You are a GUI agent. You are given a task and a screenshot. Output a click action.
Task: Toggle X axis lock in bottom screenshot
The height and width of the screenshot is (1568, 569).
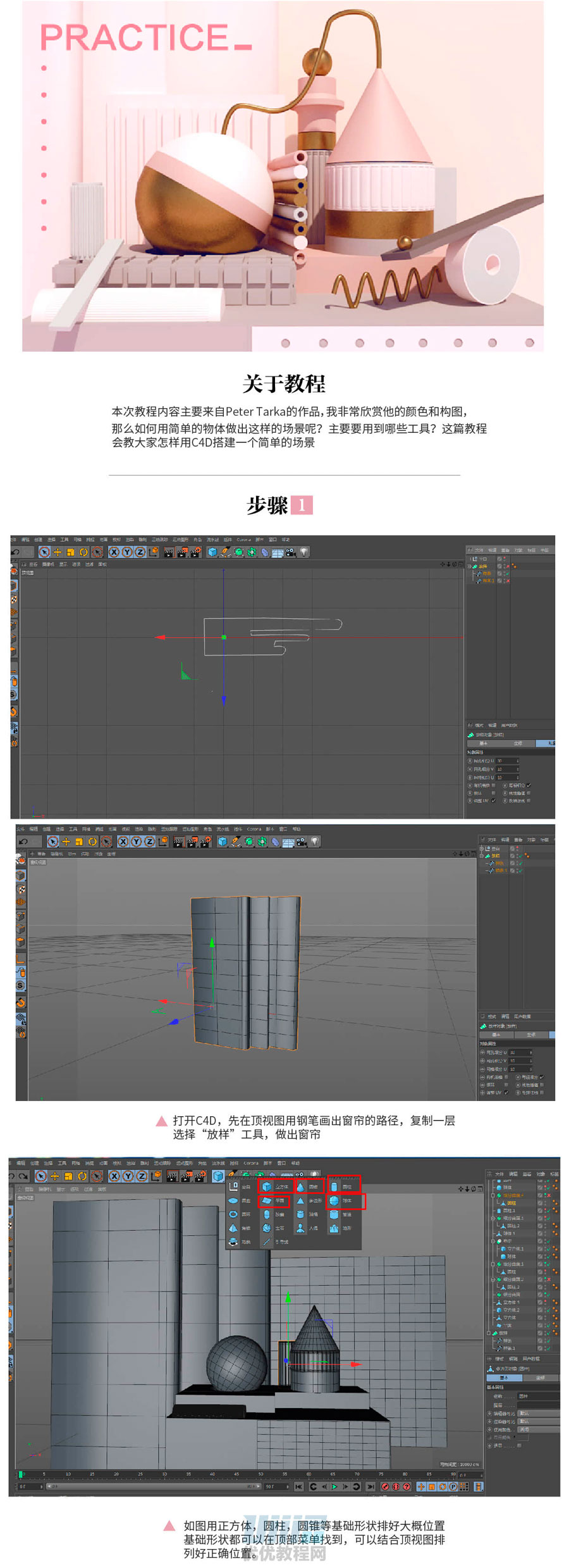point(114,1176)
